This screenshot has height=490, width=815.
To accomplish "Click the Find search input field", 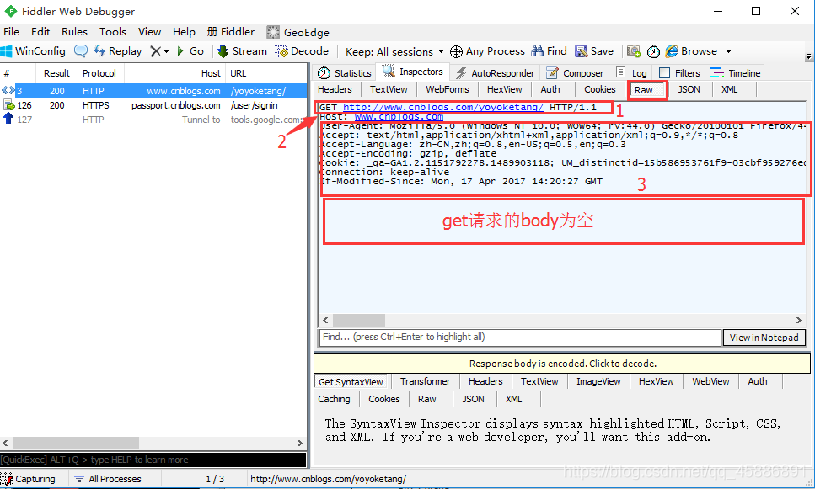I will click(x=520, y=337).
